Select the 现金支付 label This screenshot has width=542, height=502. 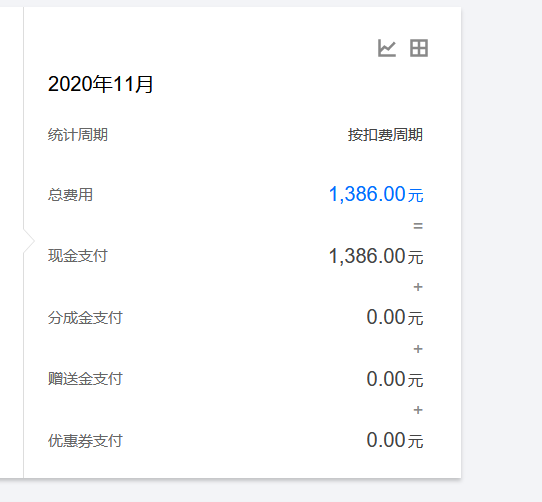pos(78,256)
